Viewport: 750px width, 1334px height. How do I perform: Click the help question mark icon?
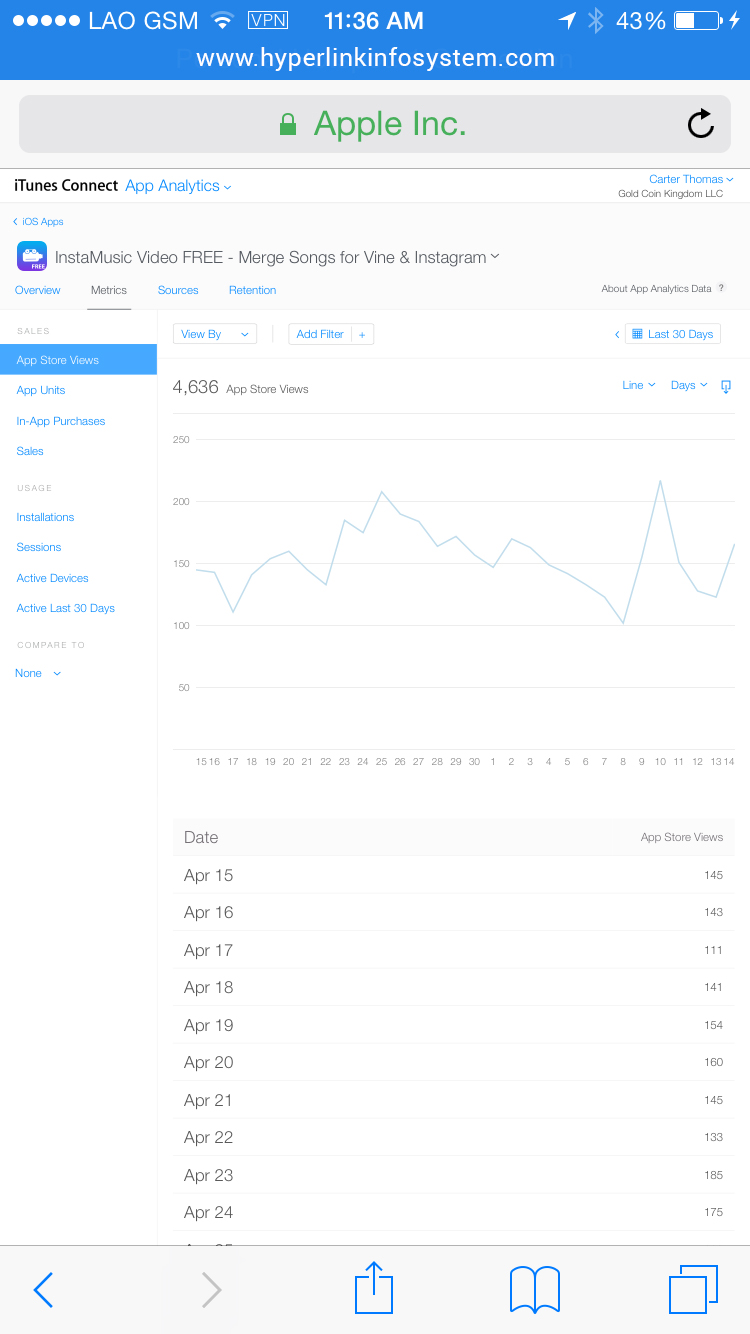[722, 288]
